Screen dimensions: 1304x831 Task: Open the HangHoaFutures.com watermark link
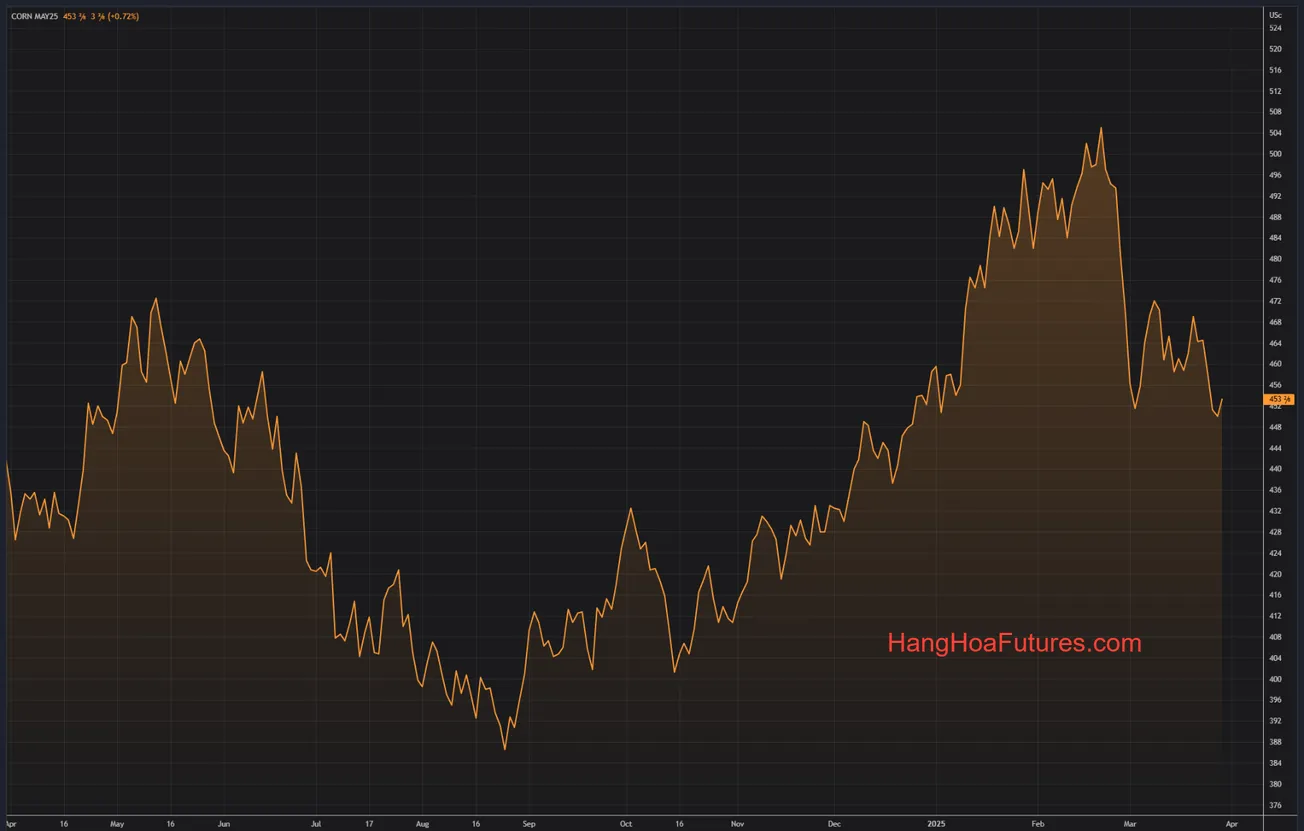[1015, 643]
